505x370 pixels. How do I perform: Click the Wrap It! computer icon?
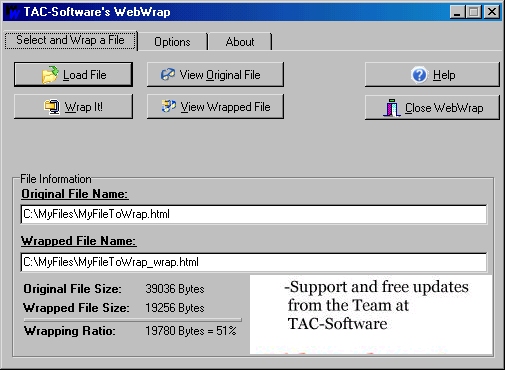tap(52, 107)
